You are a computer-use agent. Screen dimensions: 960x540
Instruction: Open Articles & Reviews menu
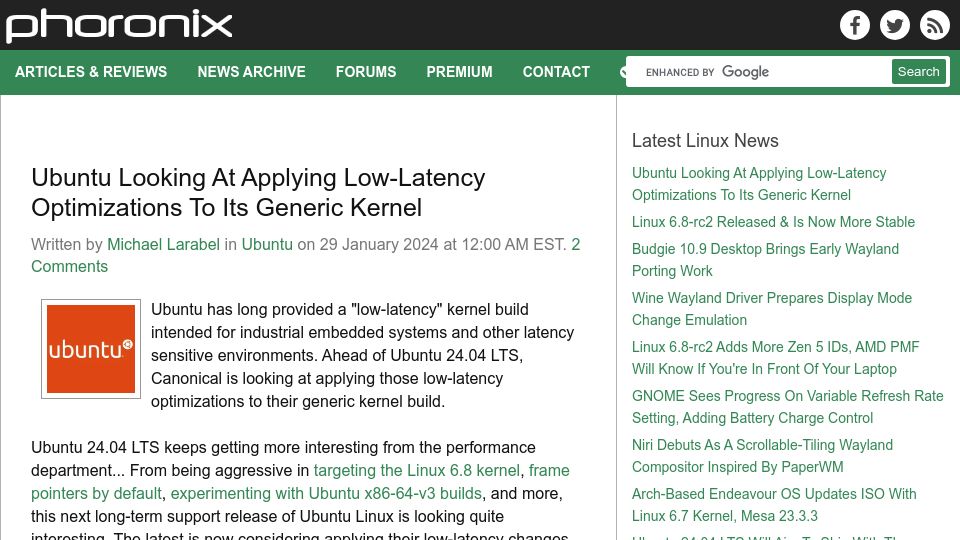[x=91, y=72]
